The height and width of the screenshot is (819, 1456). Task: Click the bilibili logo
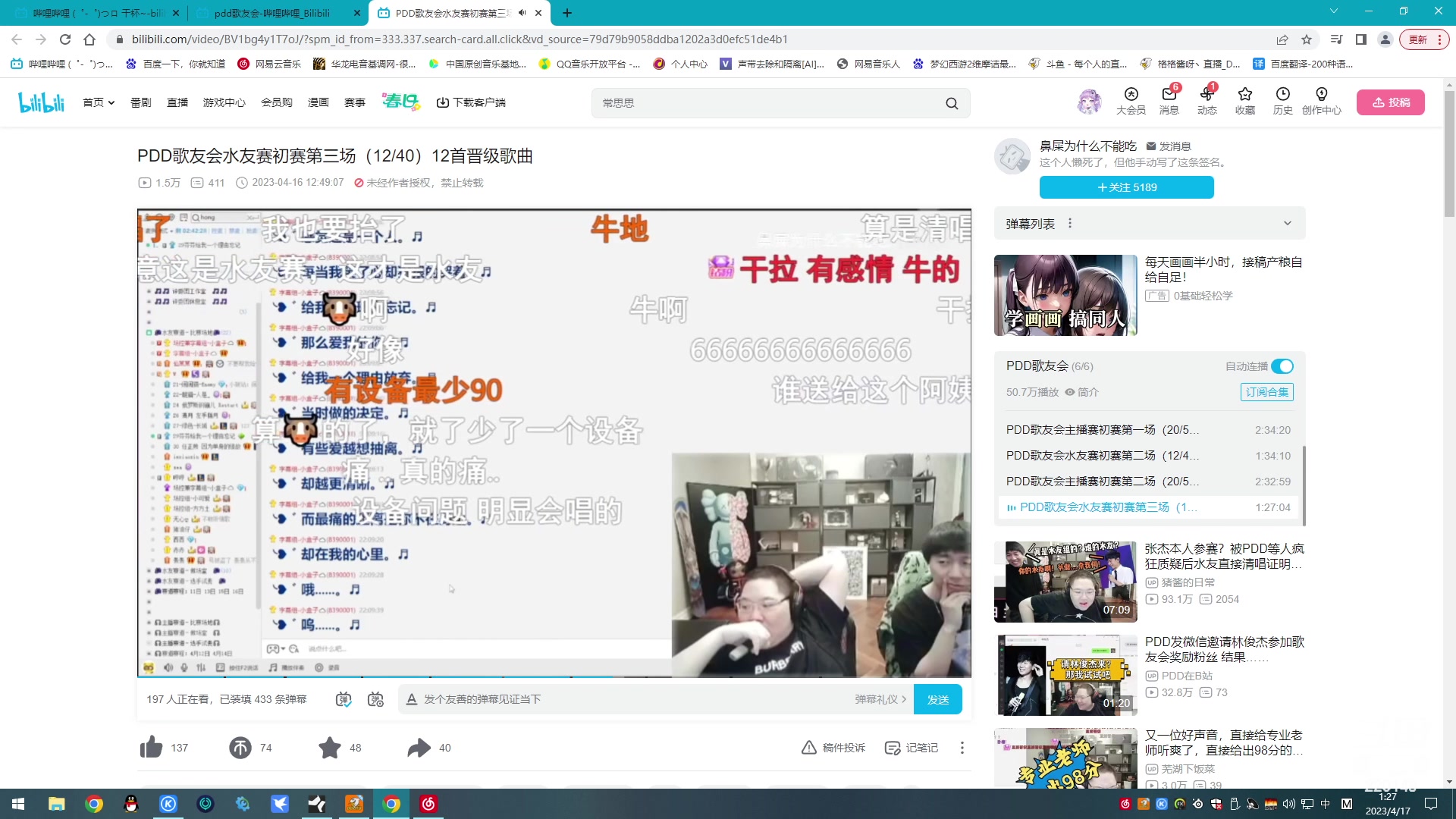41,102
